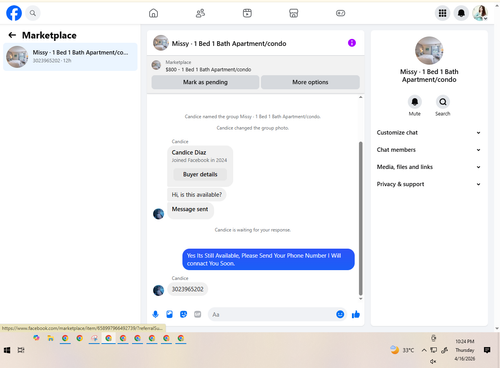
Task: Open Marketplace storefront icon in top bar
Action: 294,13
